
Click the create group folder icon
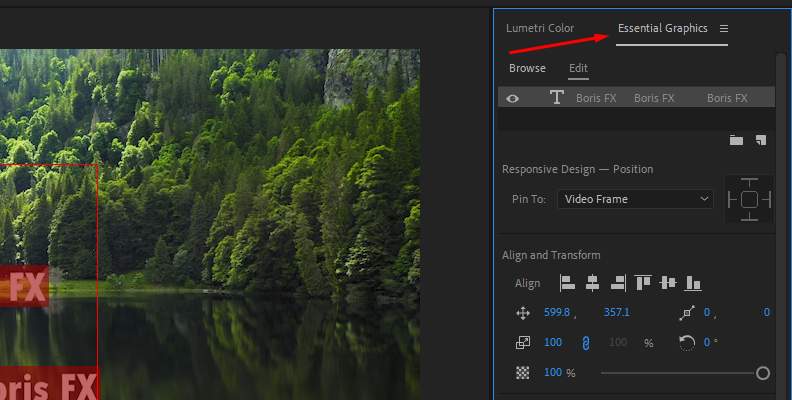pyautogui.click(x=736, y=141)
